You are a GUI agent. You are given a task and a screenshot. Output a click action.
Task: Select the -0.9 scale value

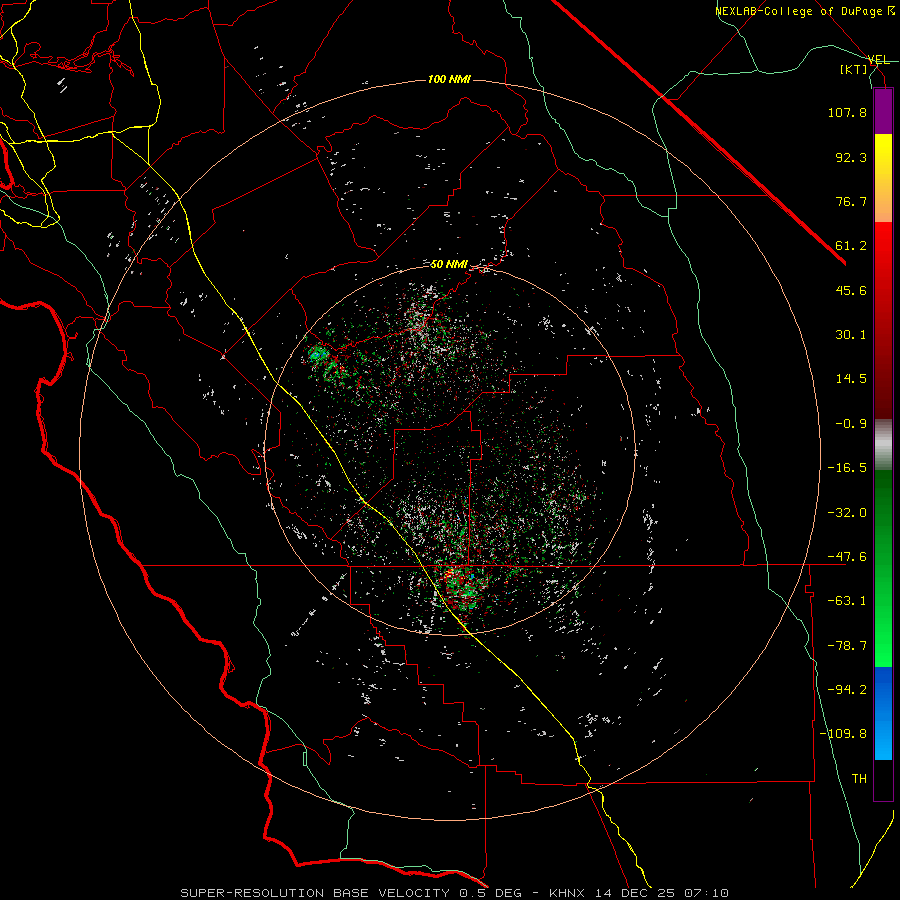(x=847, y=424)
